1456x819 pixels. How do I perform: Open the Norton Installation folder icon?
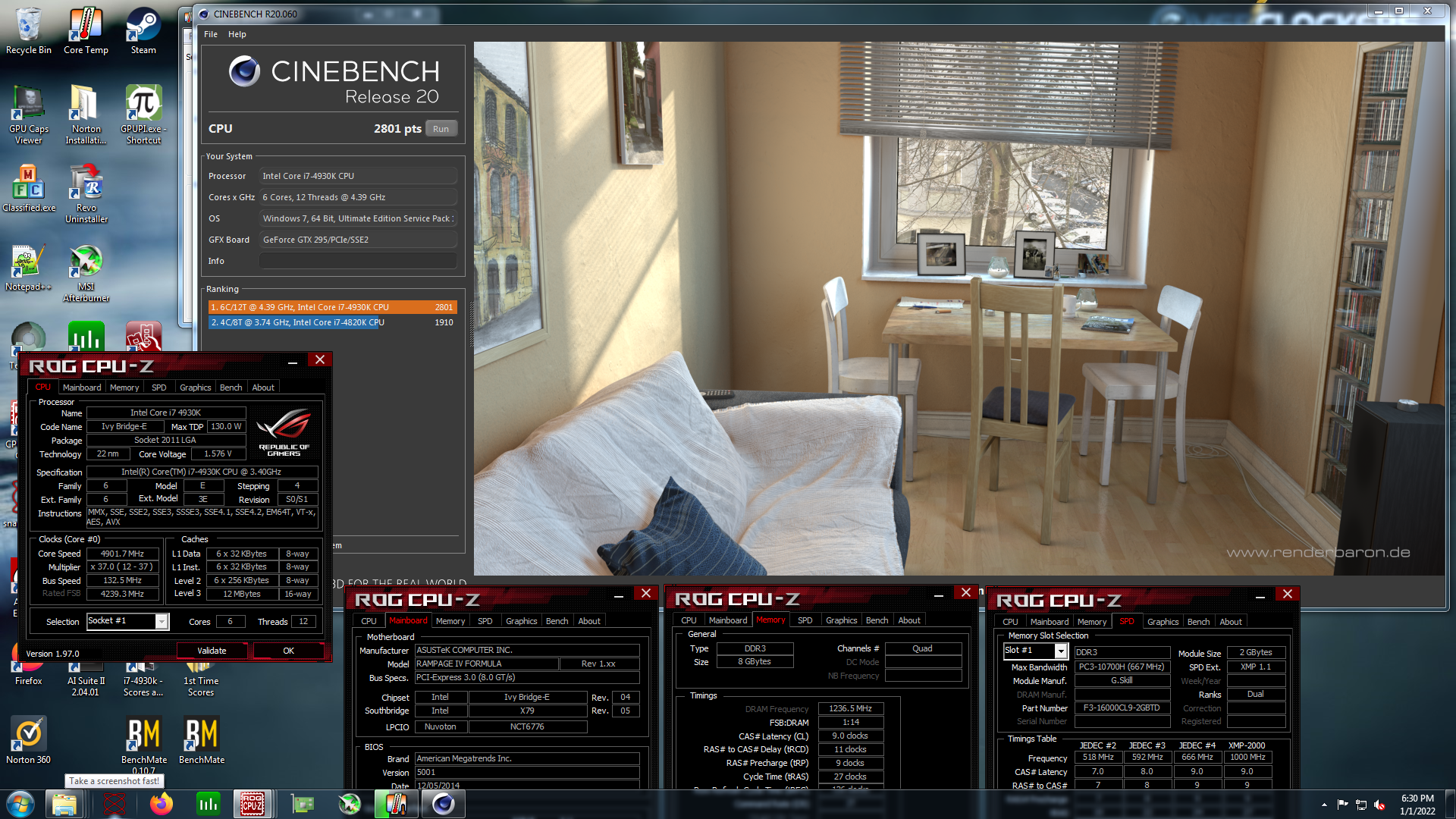(x=86, y=115)
